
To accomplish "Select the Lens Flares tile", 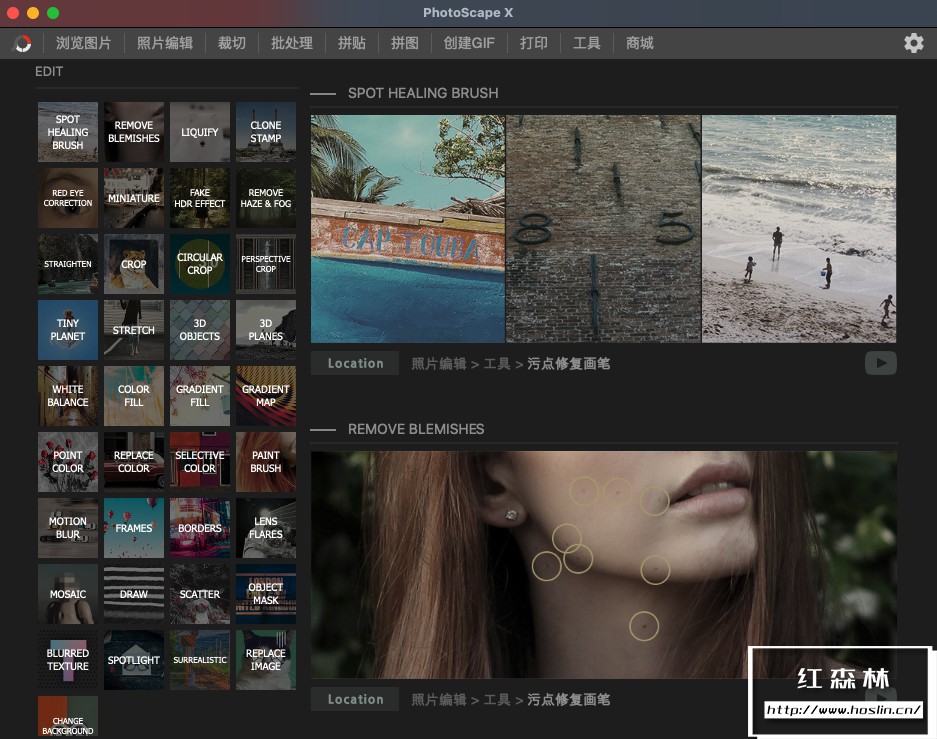I will 266,528.
